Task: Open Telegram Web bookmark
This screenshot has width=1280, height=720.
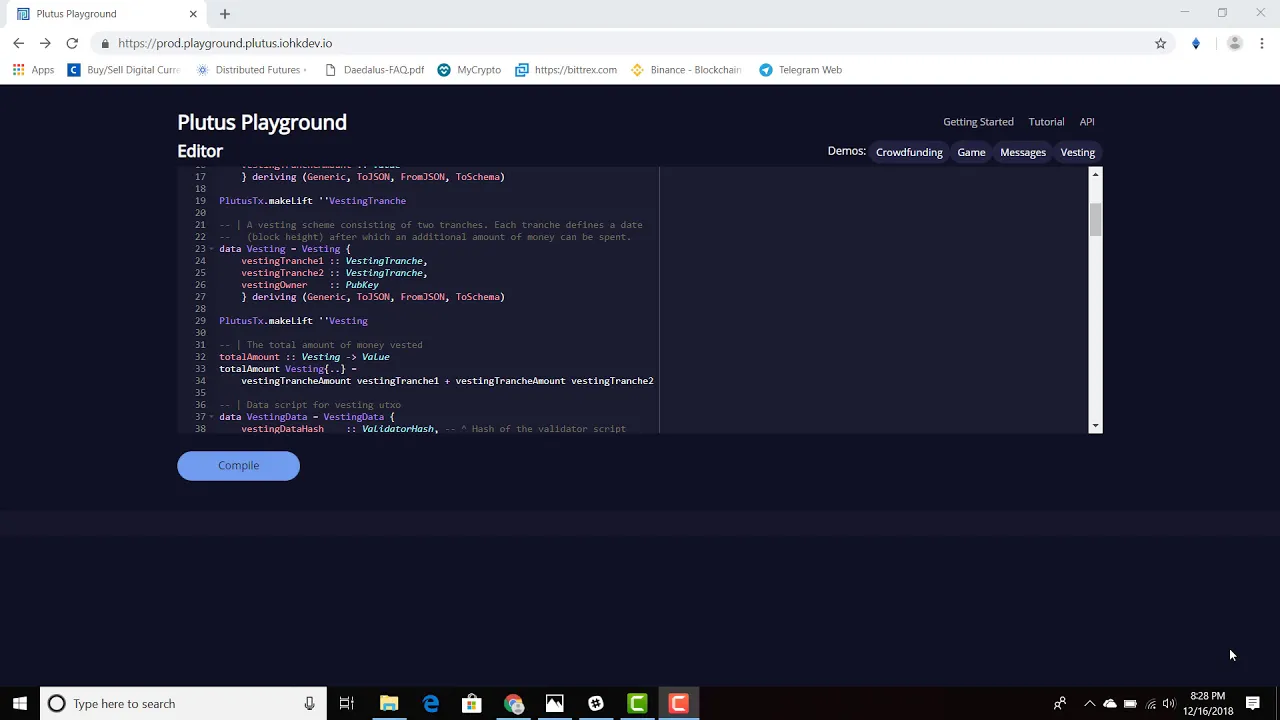Action: [x=800, y=70]
